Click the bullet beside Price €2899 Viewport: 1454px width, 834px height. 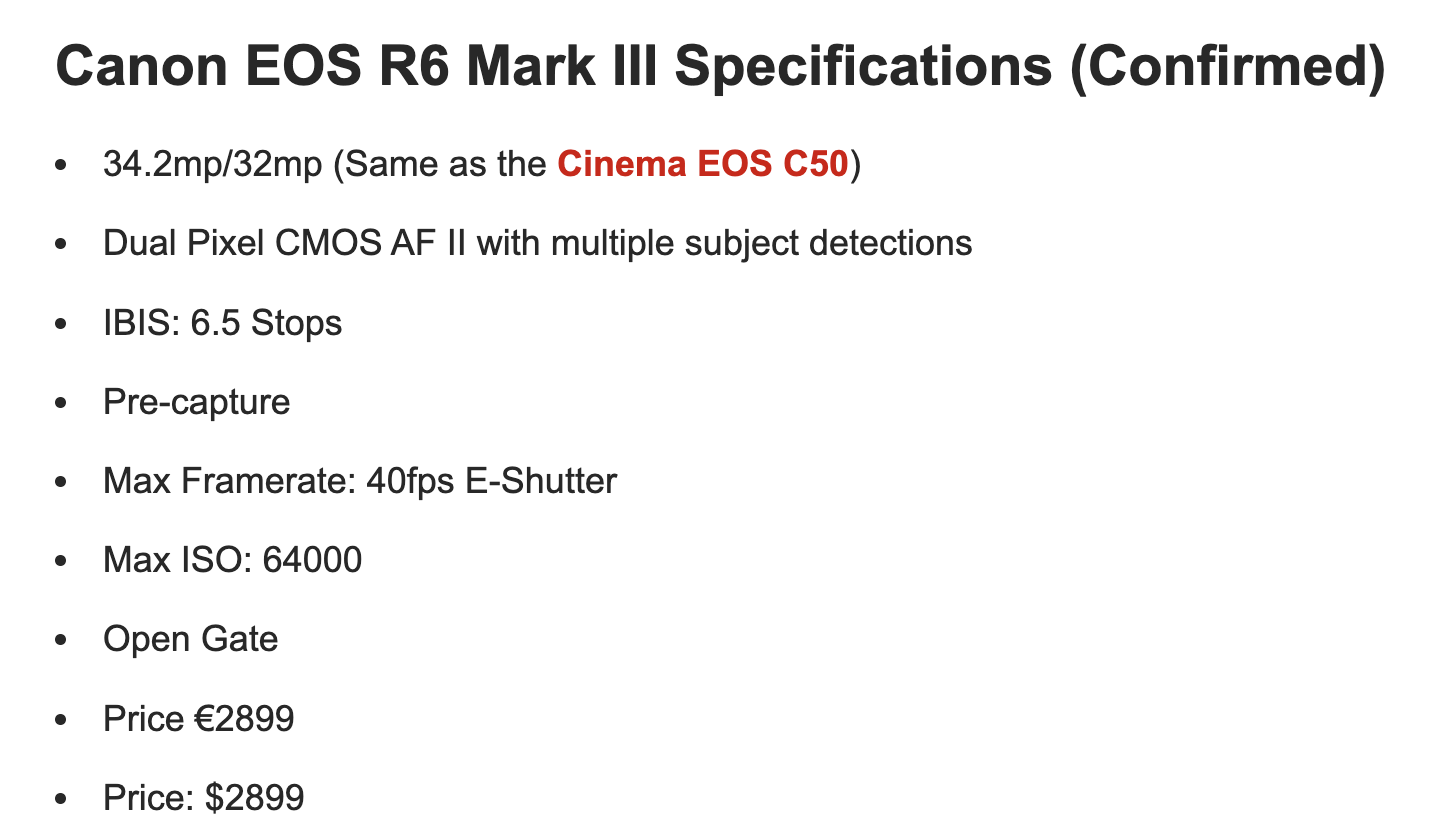[63, 720]
